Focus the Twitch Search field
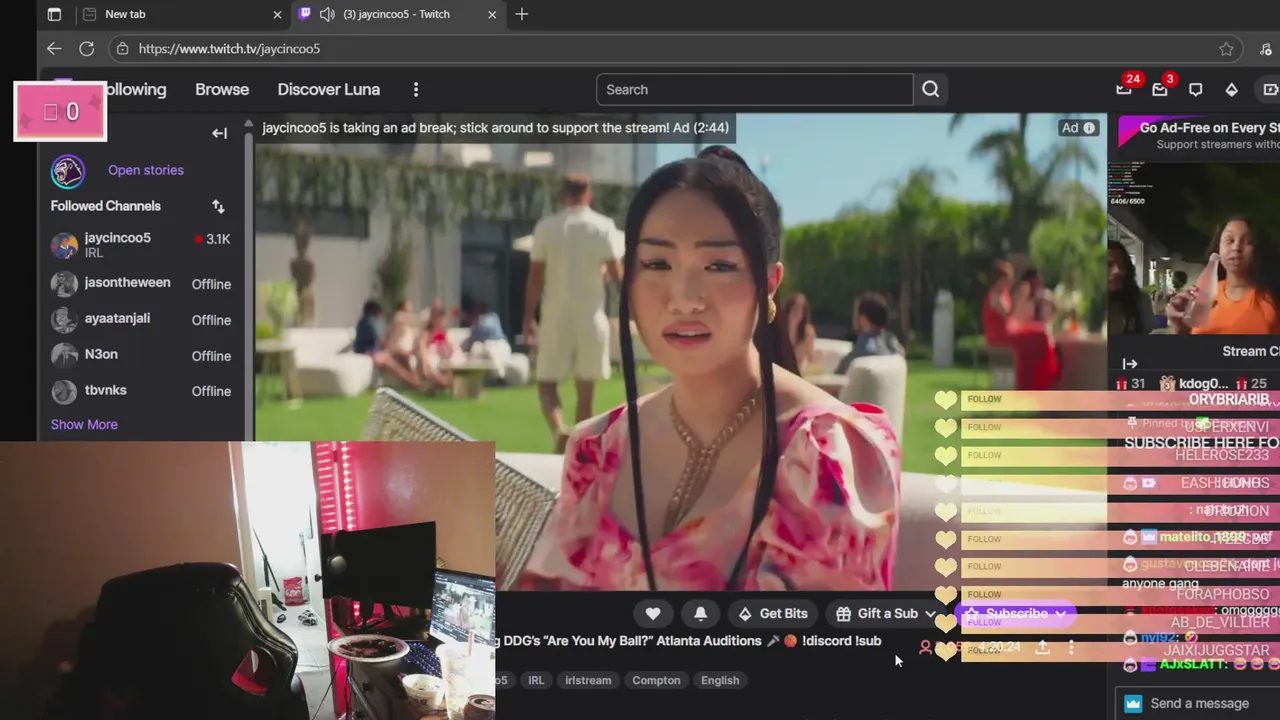The image size is (1280, 720). pos(755,89)
